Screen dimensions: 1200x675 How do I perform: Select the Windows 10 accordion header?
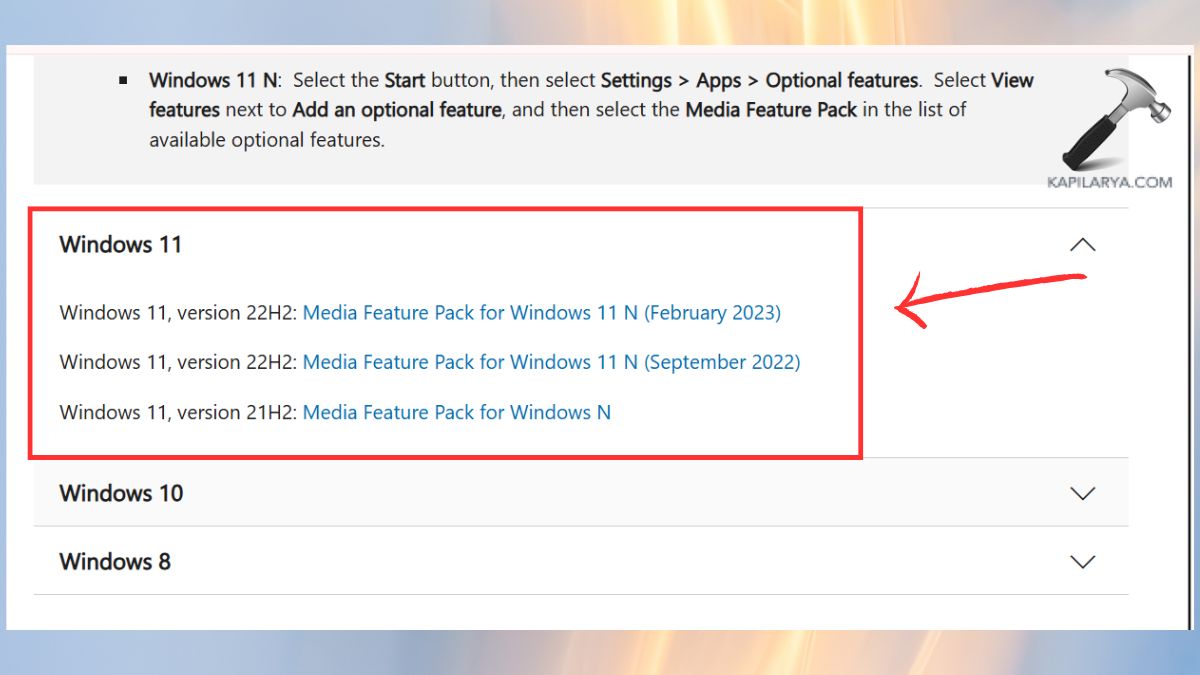121,493
